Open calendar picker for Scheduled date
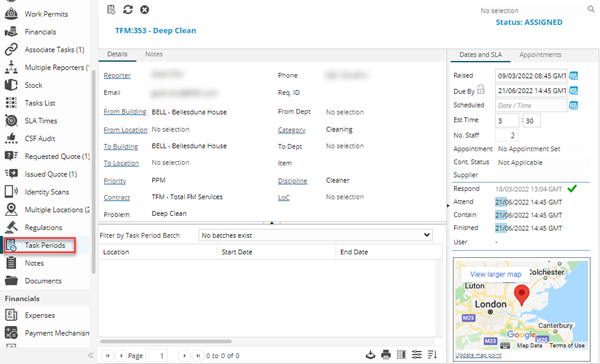Viewport: 600px width, 364px height. click(573, 105)
